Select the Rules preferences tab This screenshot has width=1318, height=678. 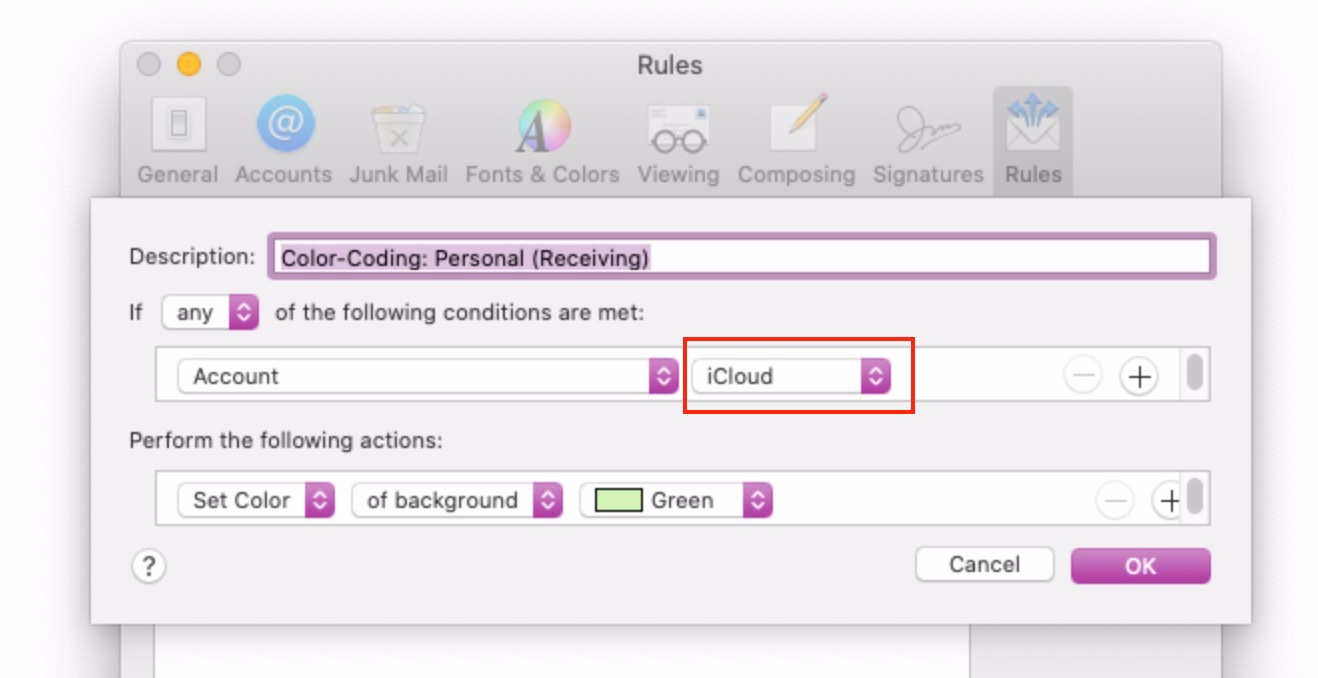[x=1033, y=139]
